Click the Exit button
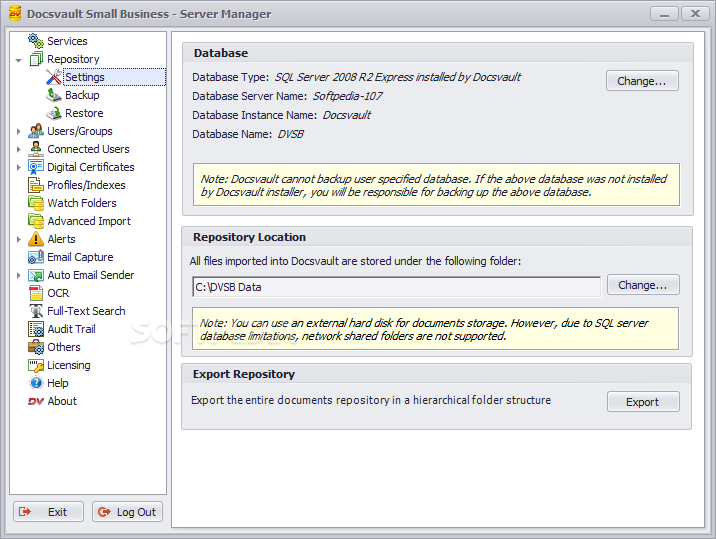This screenshot has width=716, height=539. click(x=48, y=512)
